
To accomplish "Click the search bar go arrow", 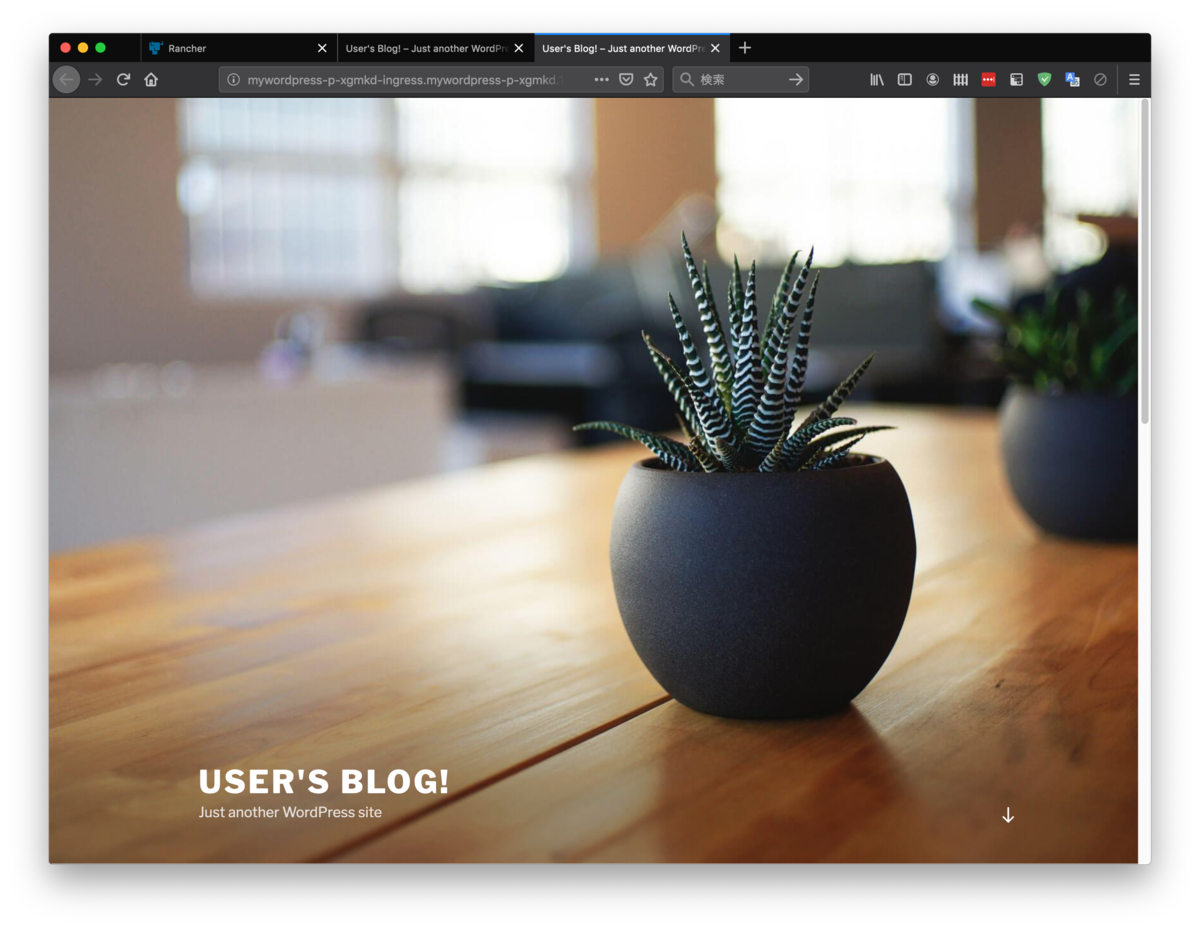I will 796,79.
